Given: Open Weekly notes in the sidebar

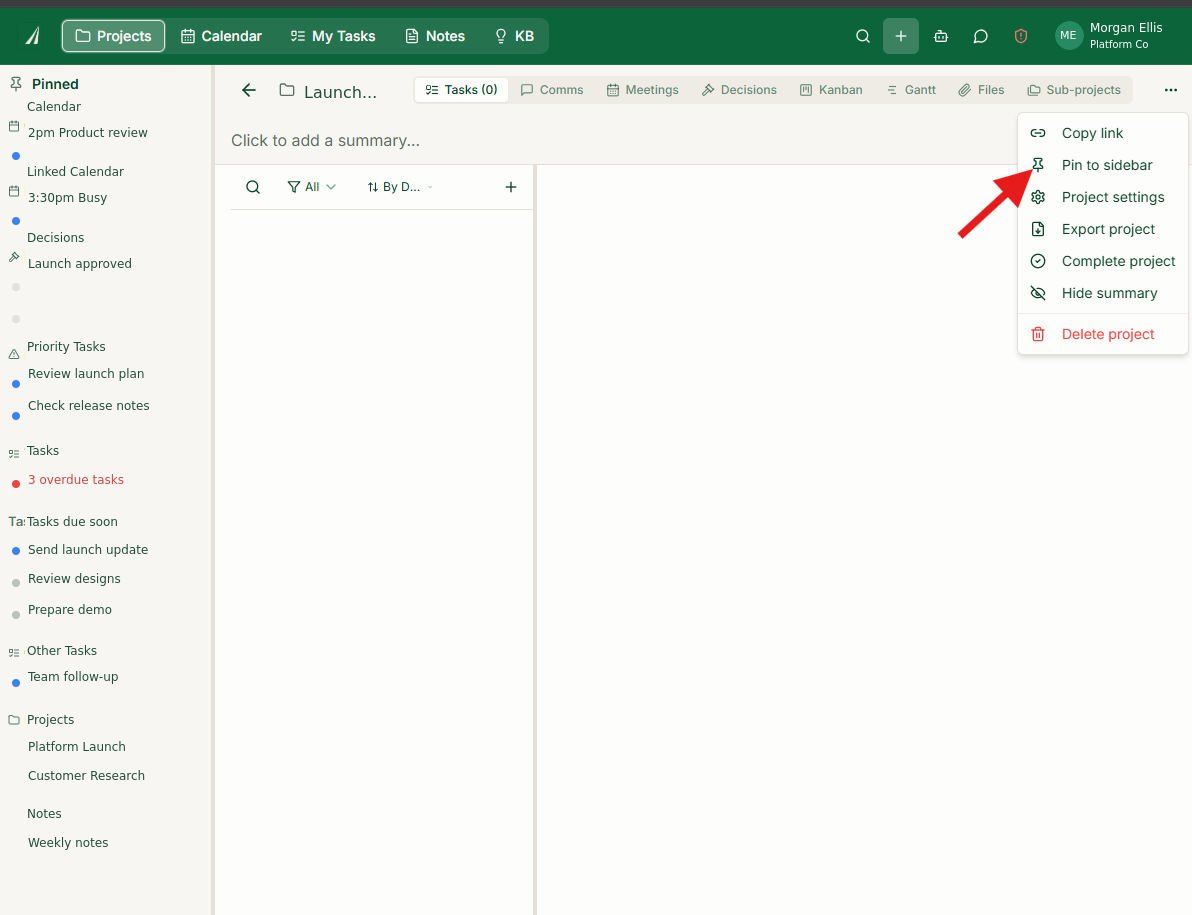Looking at the screenshot, I should [x=68, y=842].
